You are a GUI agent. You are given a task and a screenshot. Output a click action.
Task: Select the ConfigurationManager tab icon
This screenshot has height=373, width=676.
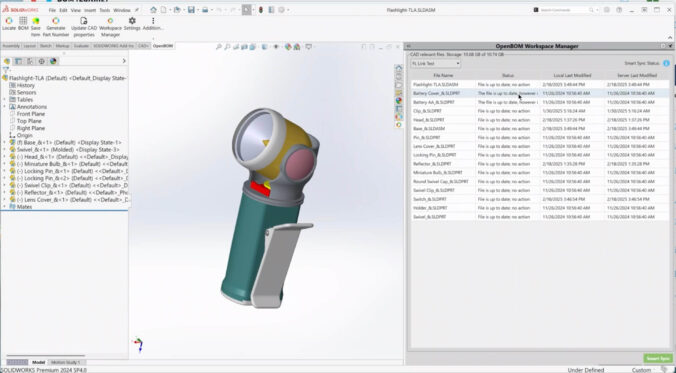tap(30, 61)
